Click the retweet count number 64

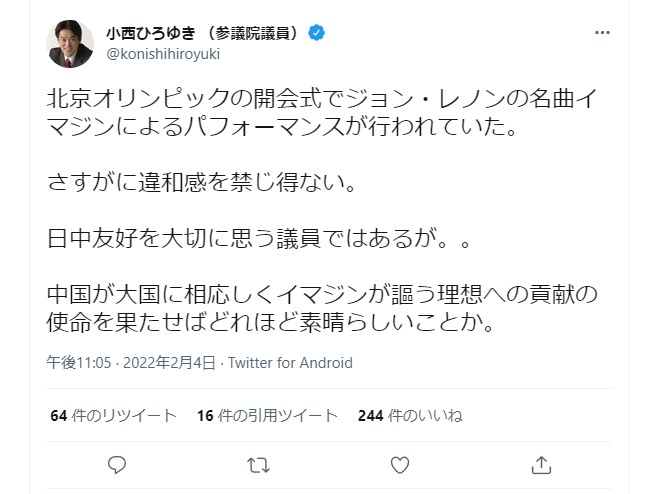57,415
